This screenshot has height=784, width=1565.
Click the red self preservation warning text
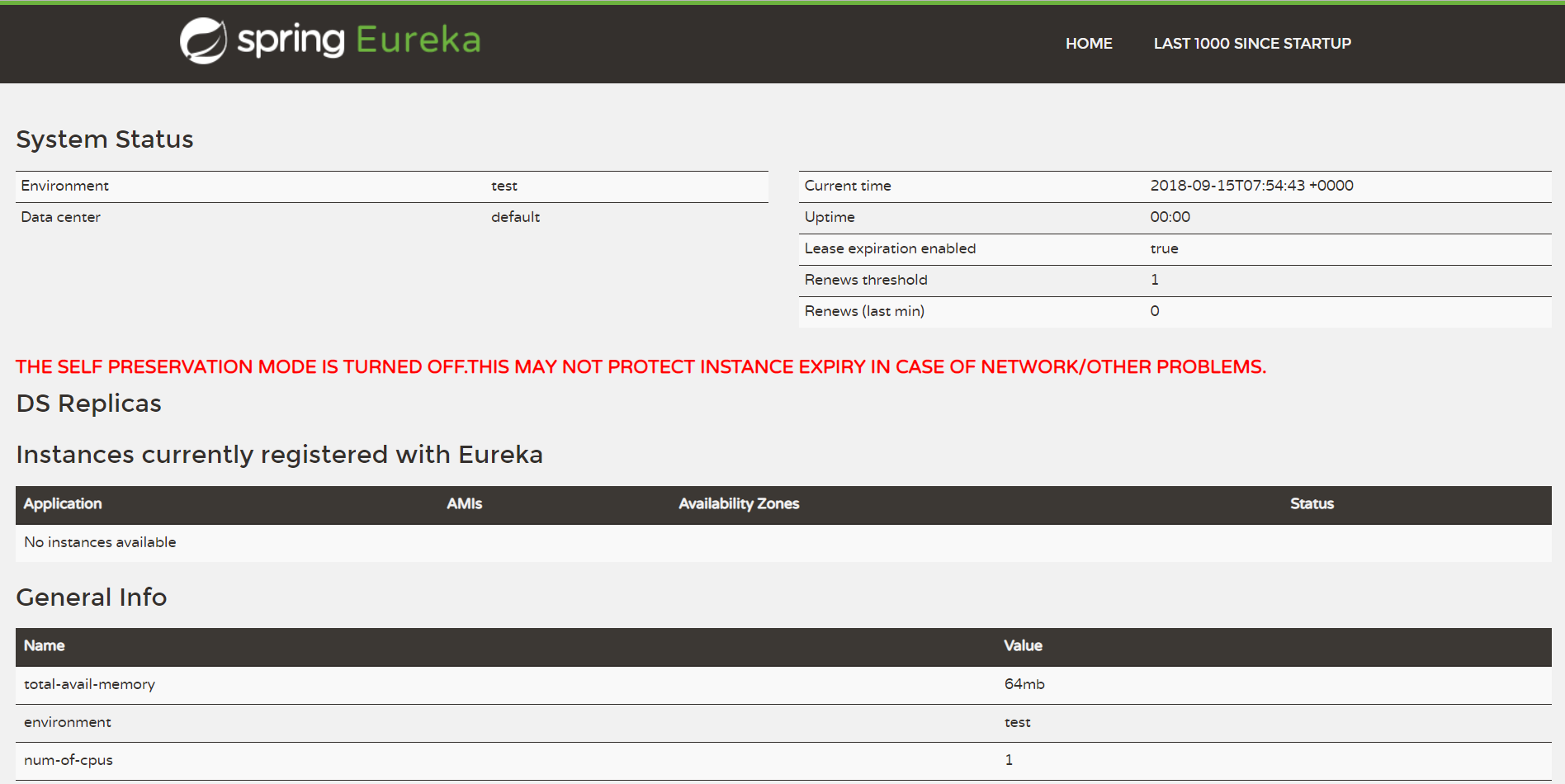(641, 367)
